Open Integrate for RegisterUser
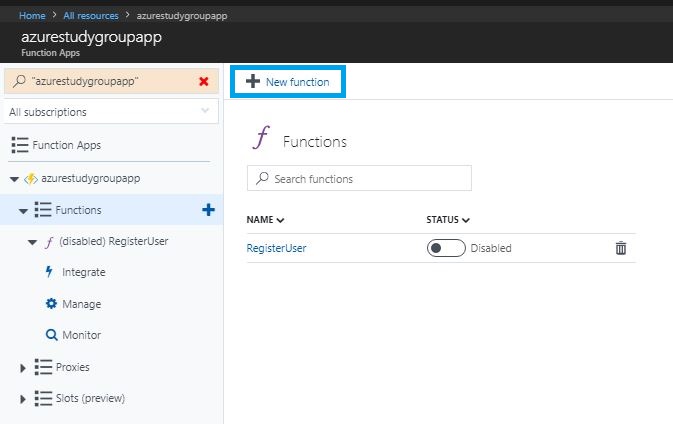The width and height of the screenshot is (673, 424). tap(84, 272)
